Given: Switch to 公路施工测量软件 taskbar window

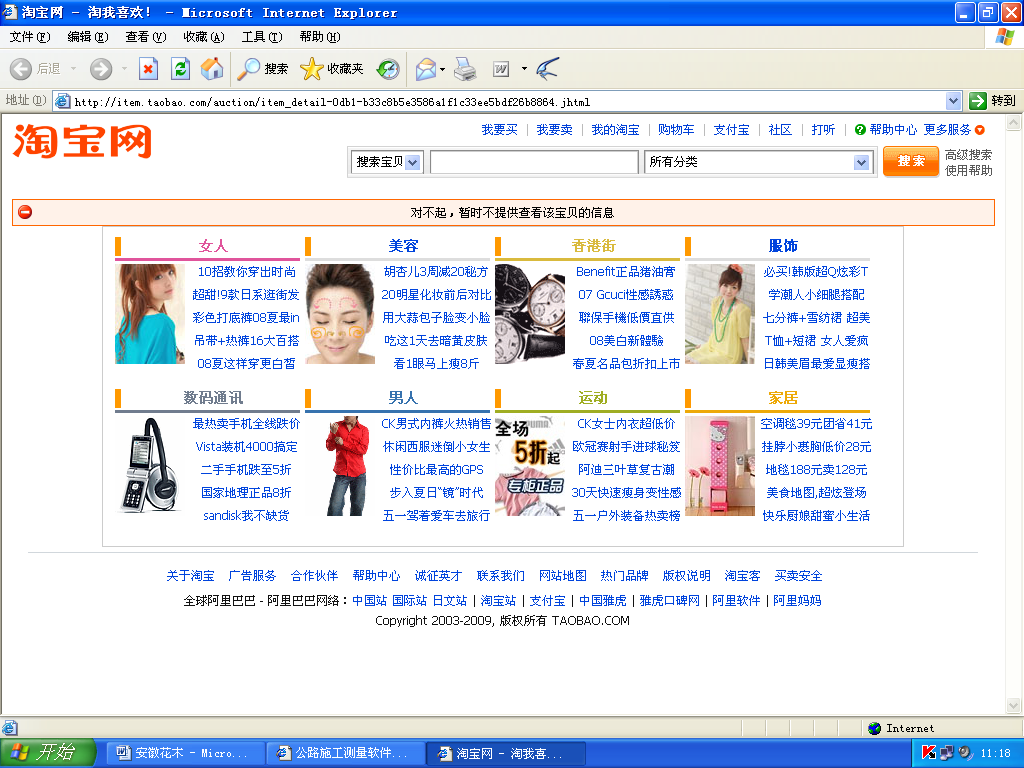Looking at the screenshot, I should click(x=346, y=753).
